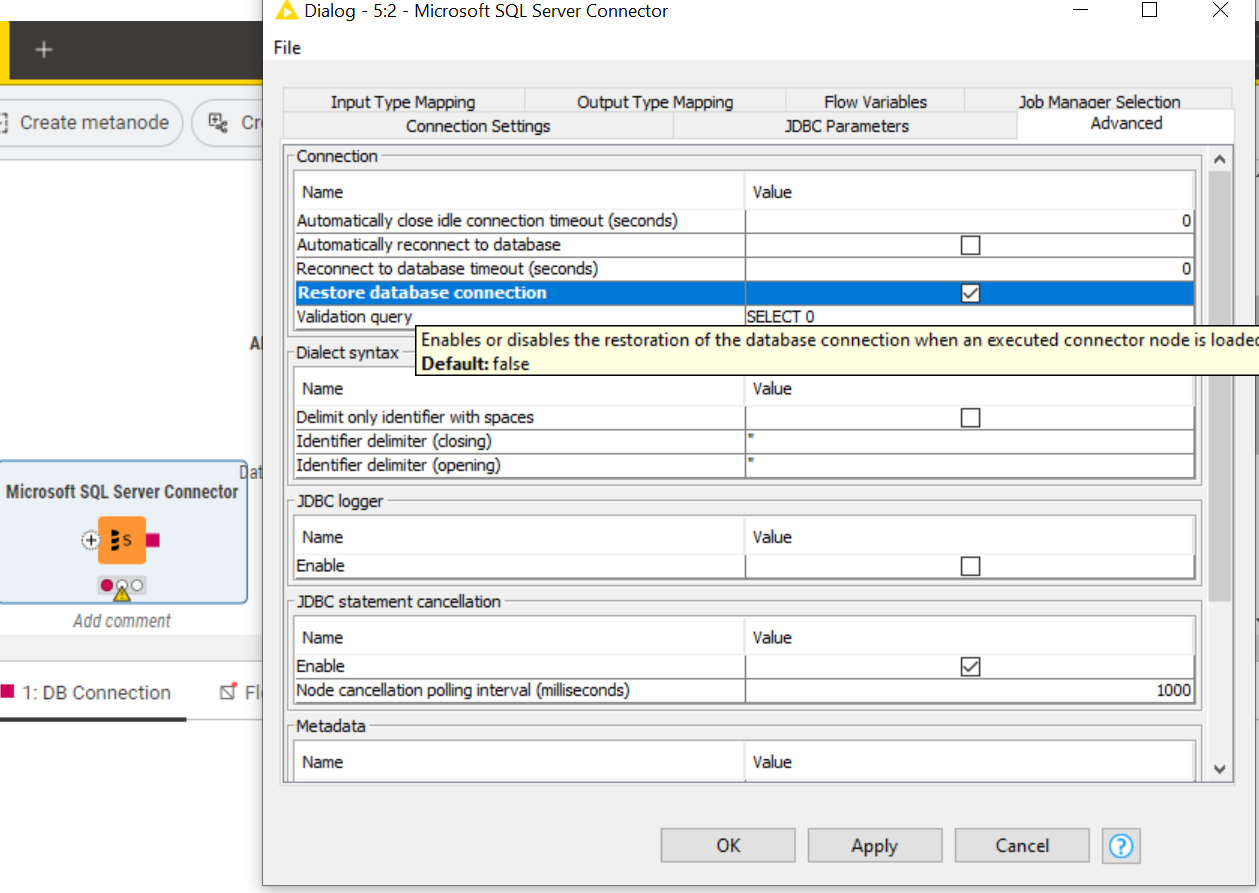Click the red square icon beside 1: DB Connection
1259x893 pixels.
8,691
